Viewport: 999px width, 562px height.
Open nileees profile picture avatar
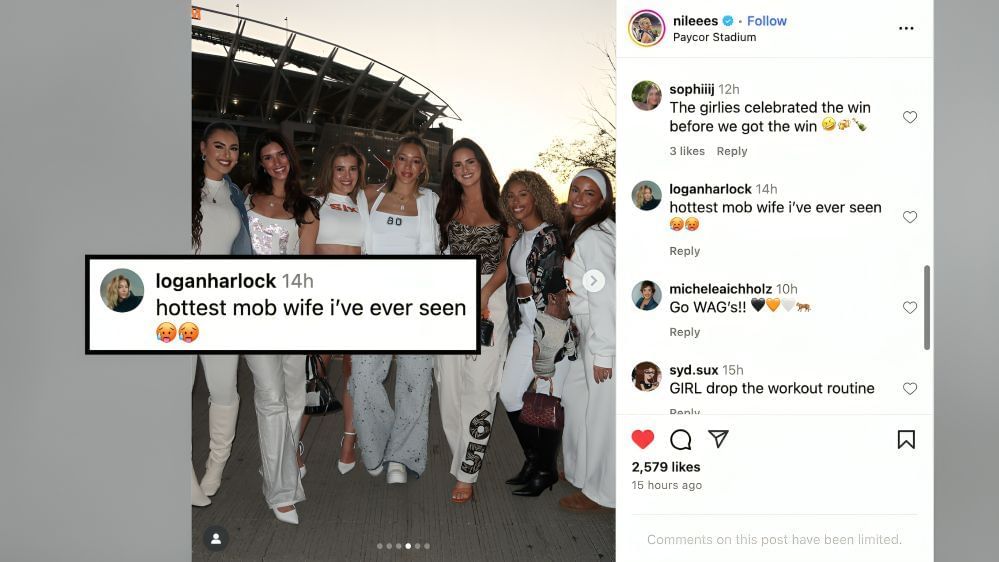pos(646,28)
